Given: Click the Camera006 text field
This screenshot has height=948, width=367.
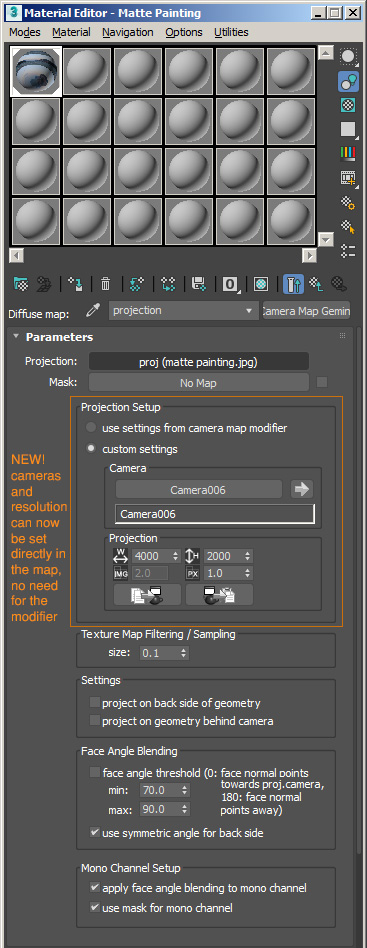Looking at the screenshot, I should click(215, 514).
